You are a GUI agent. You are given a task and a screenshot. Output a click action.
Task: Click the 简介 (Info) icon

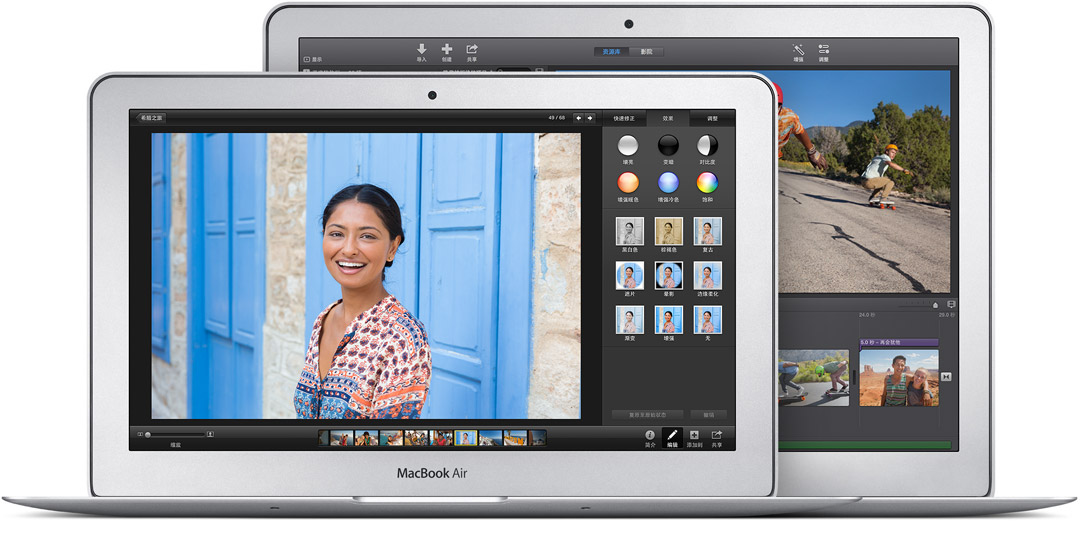(x=650, y=436)
